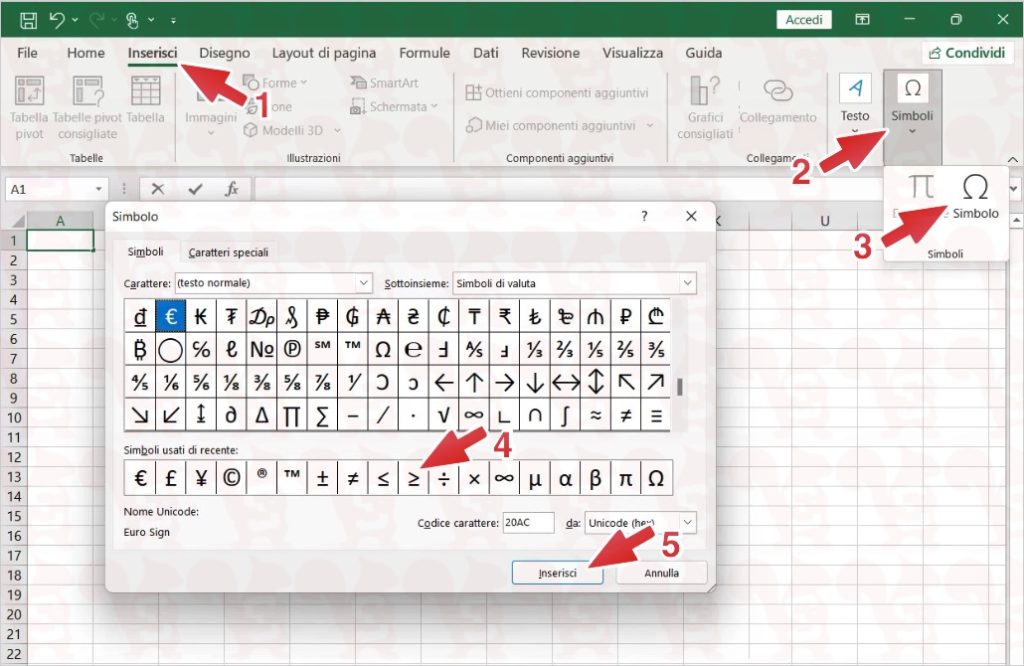Click the Annulla button
This screenshot has width=1024, height=666.
tap(661, 573)
